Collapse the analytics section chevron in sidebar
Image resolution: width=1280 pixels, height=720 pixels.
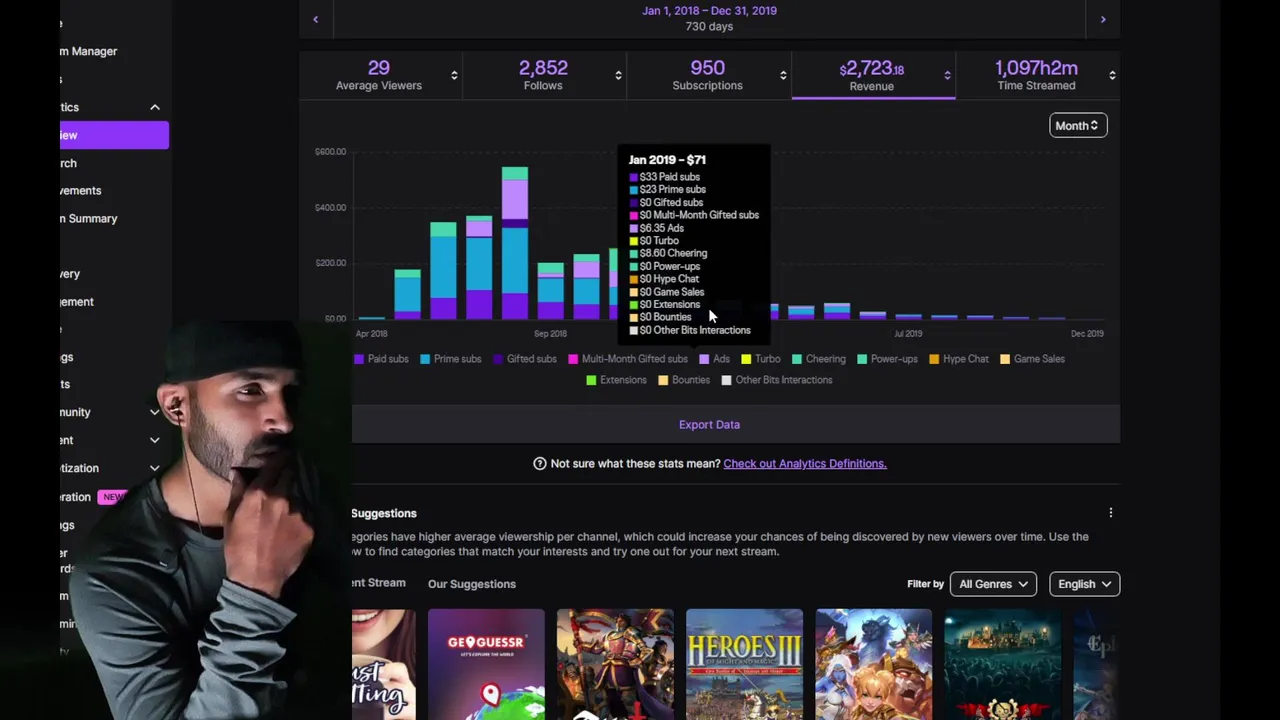[155, 107]
